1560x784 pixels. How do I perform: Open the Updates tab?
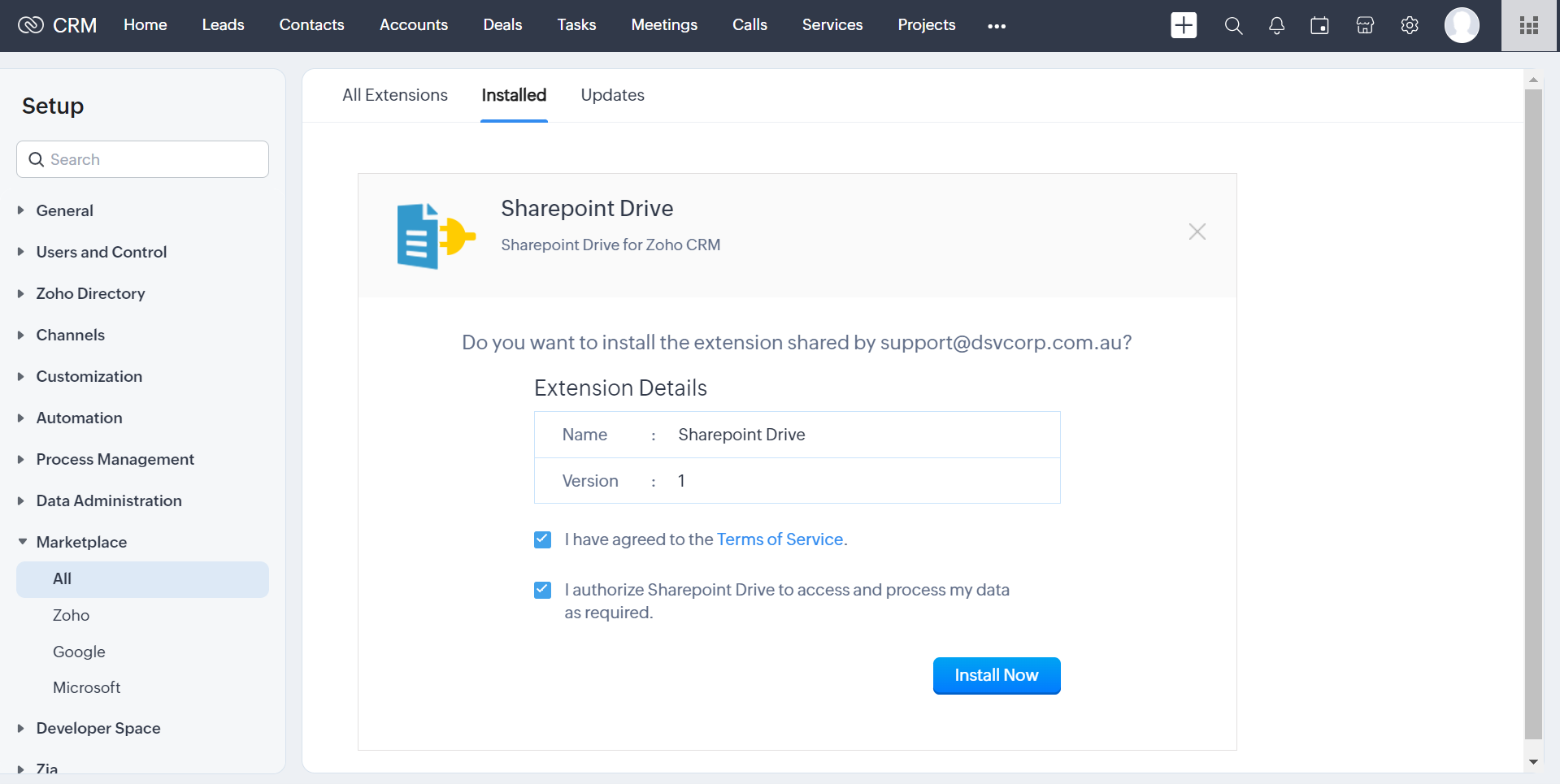click(x=612, y=95)
